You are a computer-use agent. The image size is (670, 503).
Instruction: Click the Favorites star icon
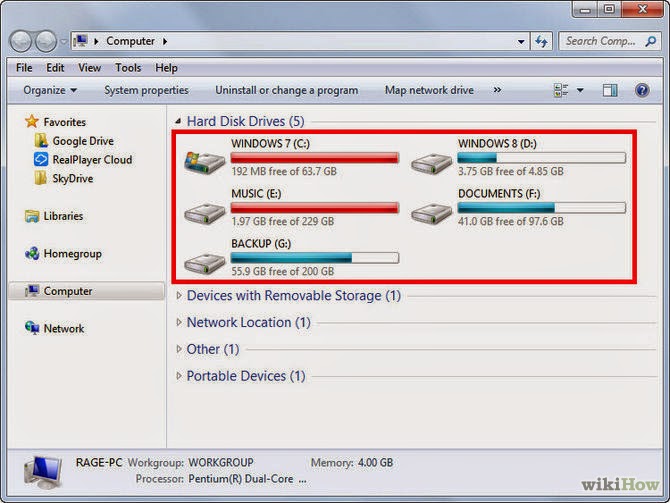(32, 121)
